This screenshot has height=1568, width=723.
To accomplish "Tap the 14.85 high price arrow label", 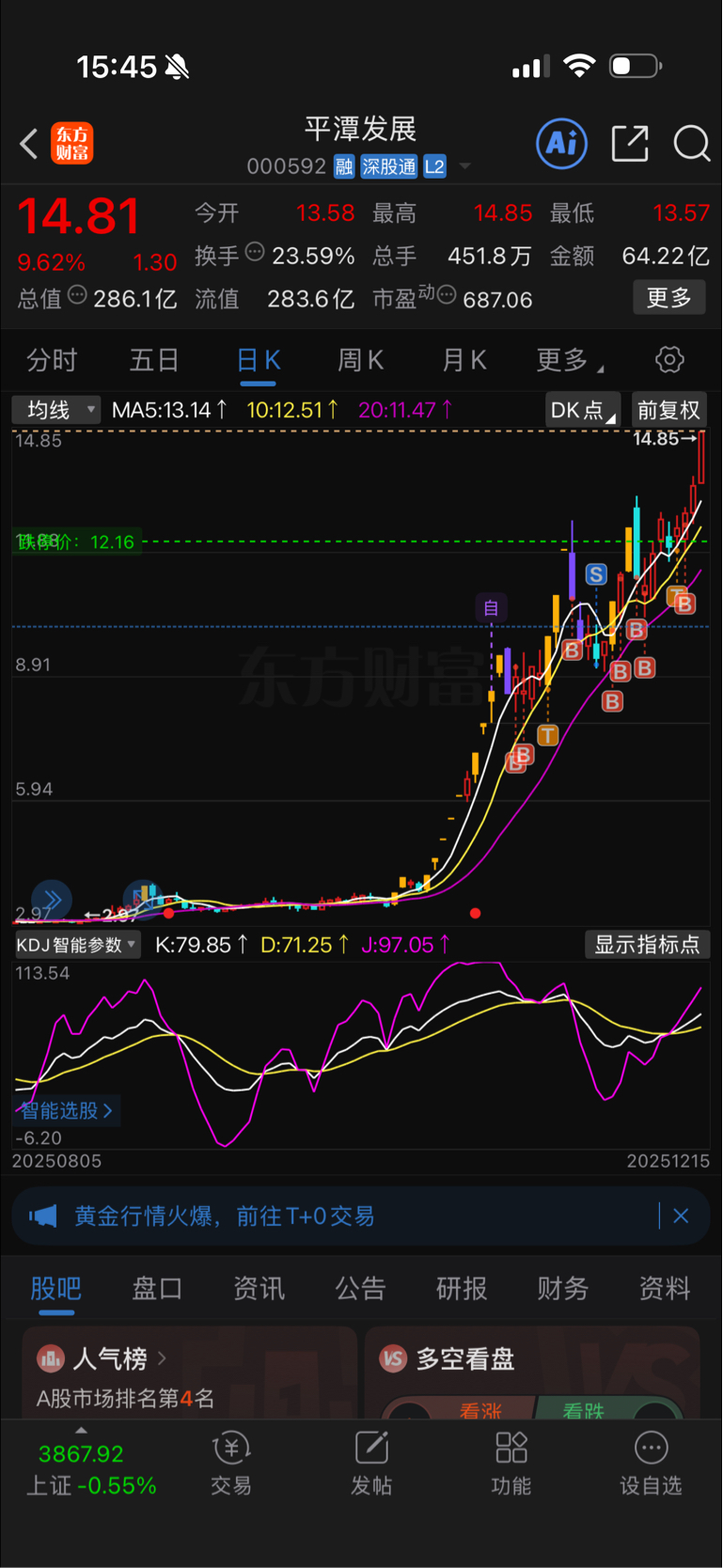I will coord(666,438).
